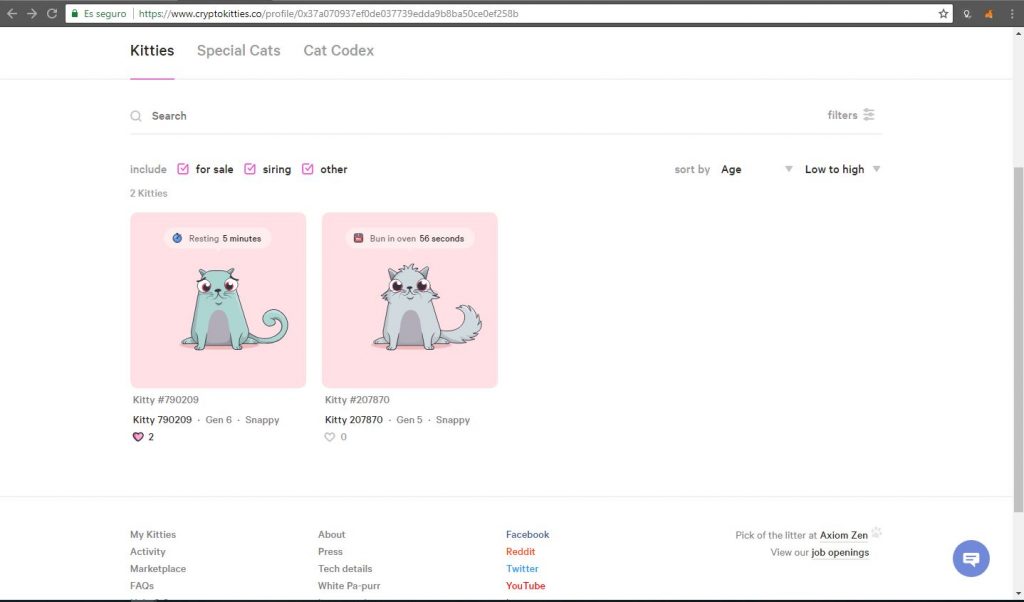Open the Press footer link

click(330, 551)
